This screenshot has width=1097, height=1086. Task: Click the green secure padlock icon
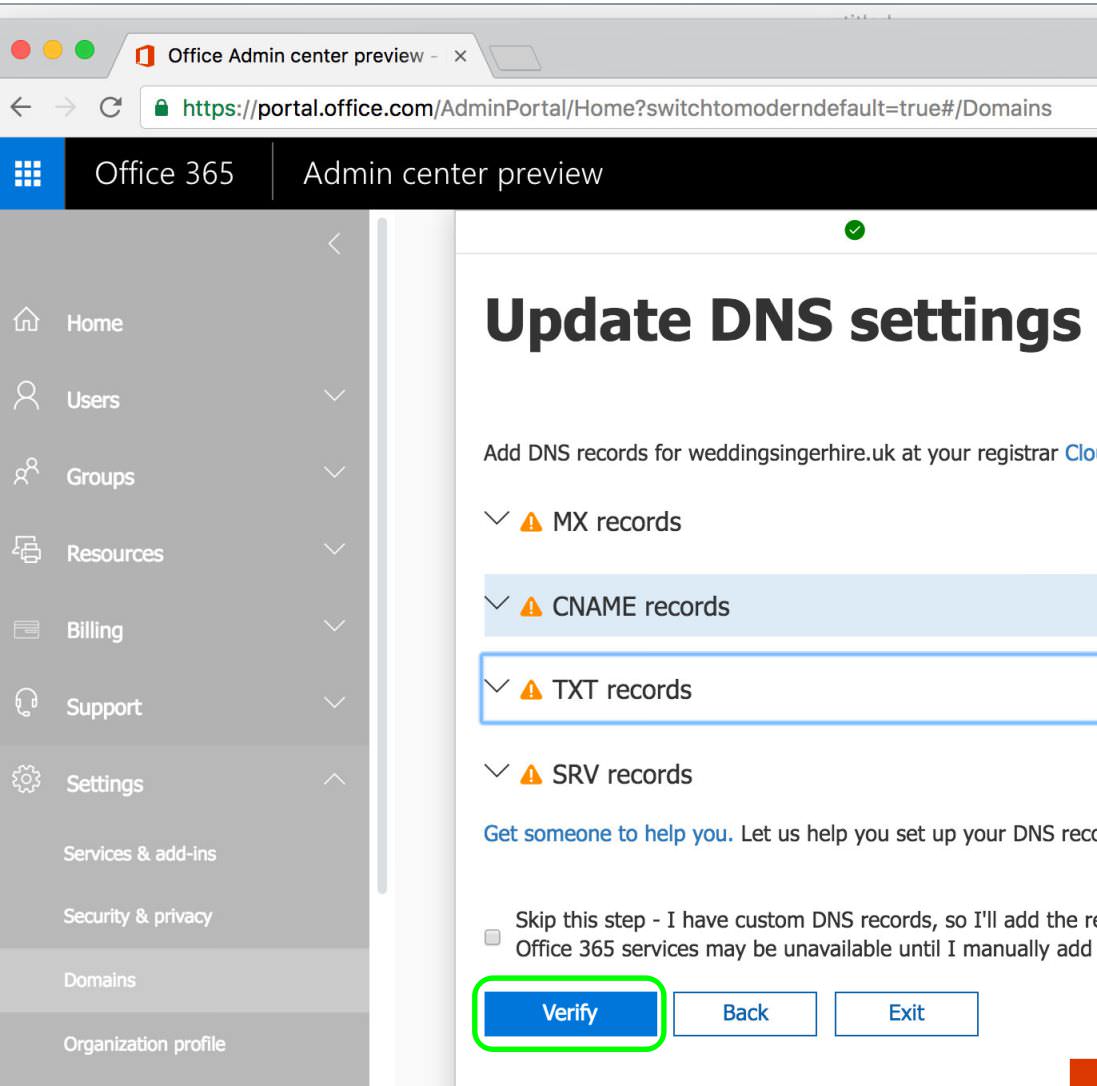click(x=162, y=108)
